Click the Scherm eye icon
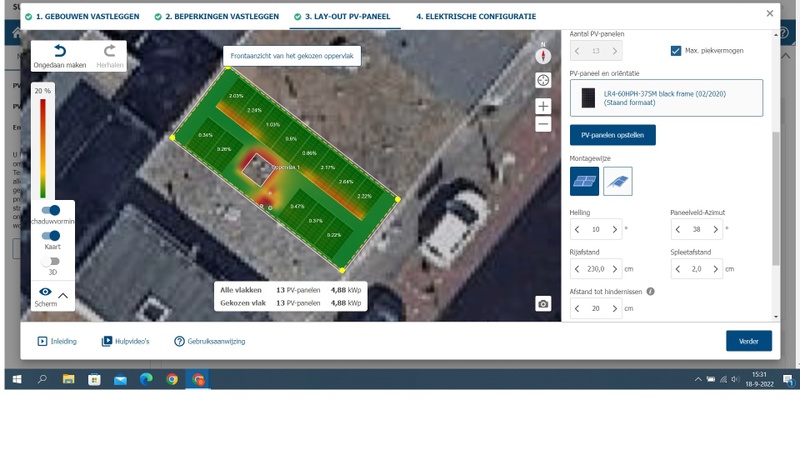The image size is (800, 450). coord(45,292)
